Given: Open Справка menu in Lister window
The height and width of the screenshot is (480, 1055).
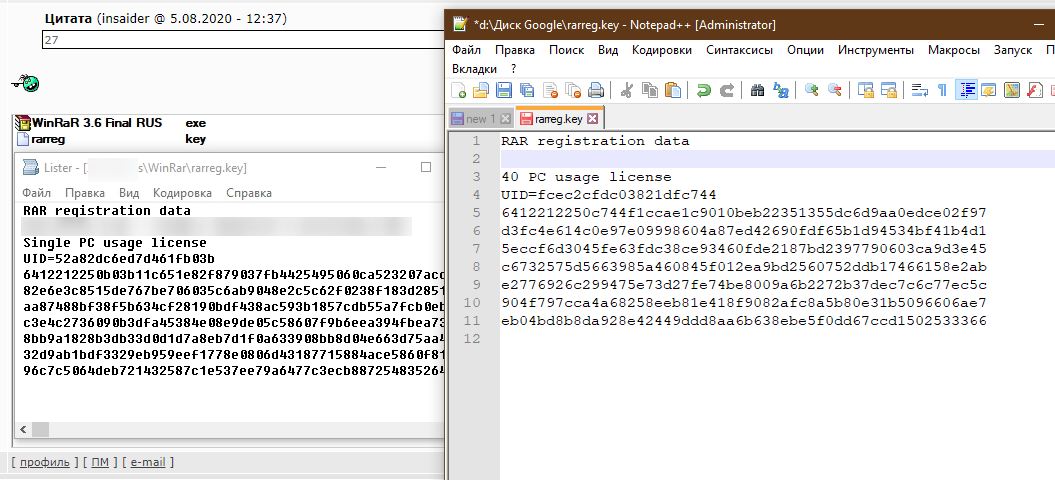Looking at the screenshot, I should click(x=249, y=193).
